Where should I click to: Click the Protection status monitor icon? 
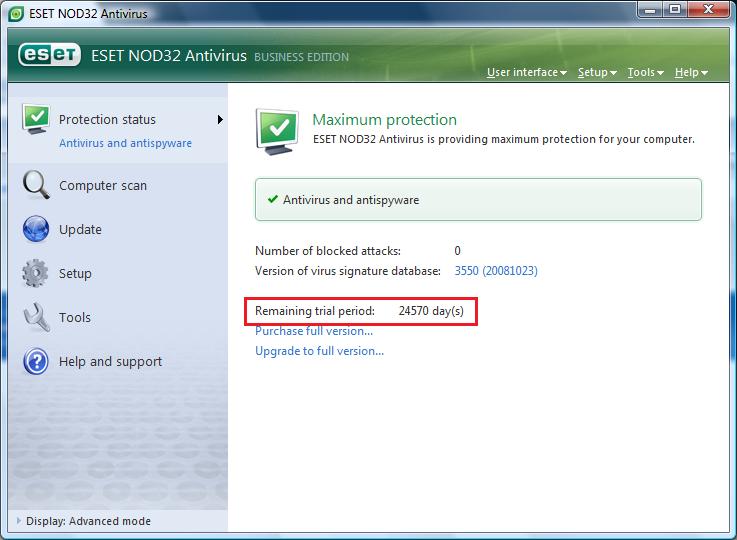(35, 119)
